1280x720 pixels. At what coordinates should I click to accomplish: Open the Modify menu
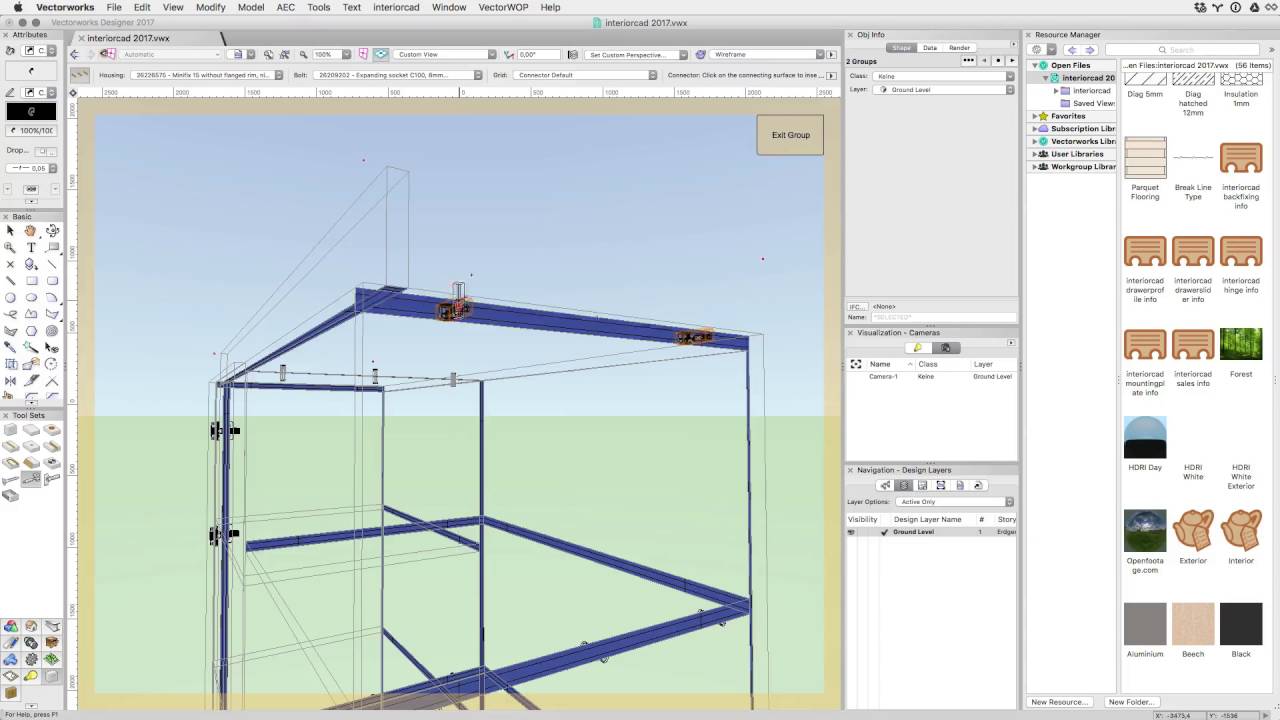(x=210, y=7)
